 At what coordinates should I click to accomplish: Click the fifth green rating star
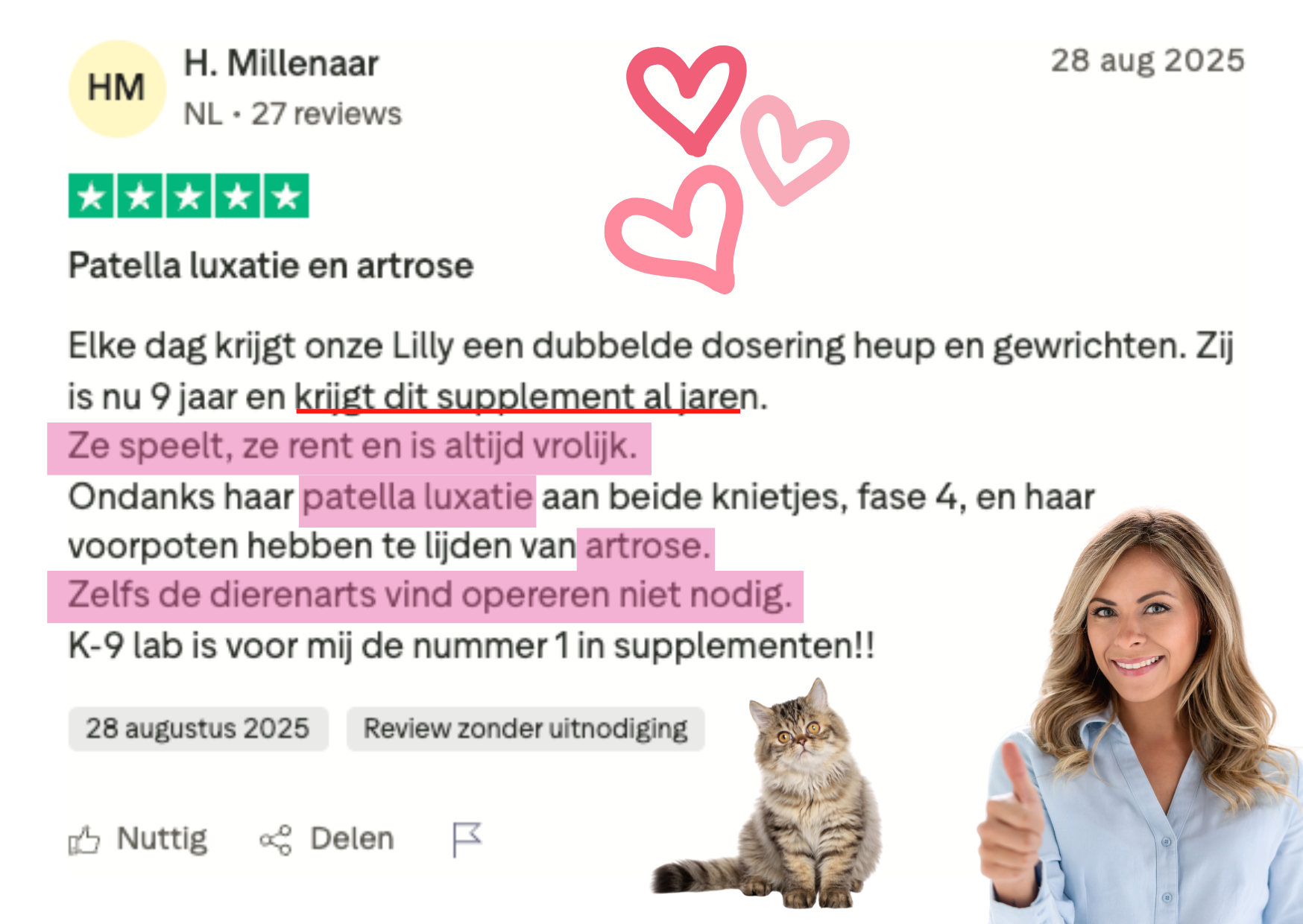click(286, 196)
